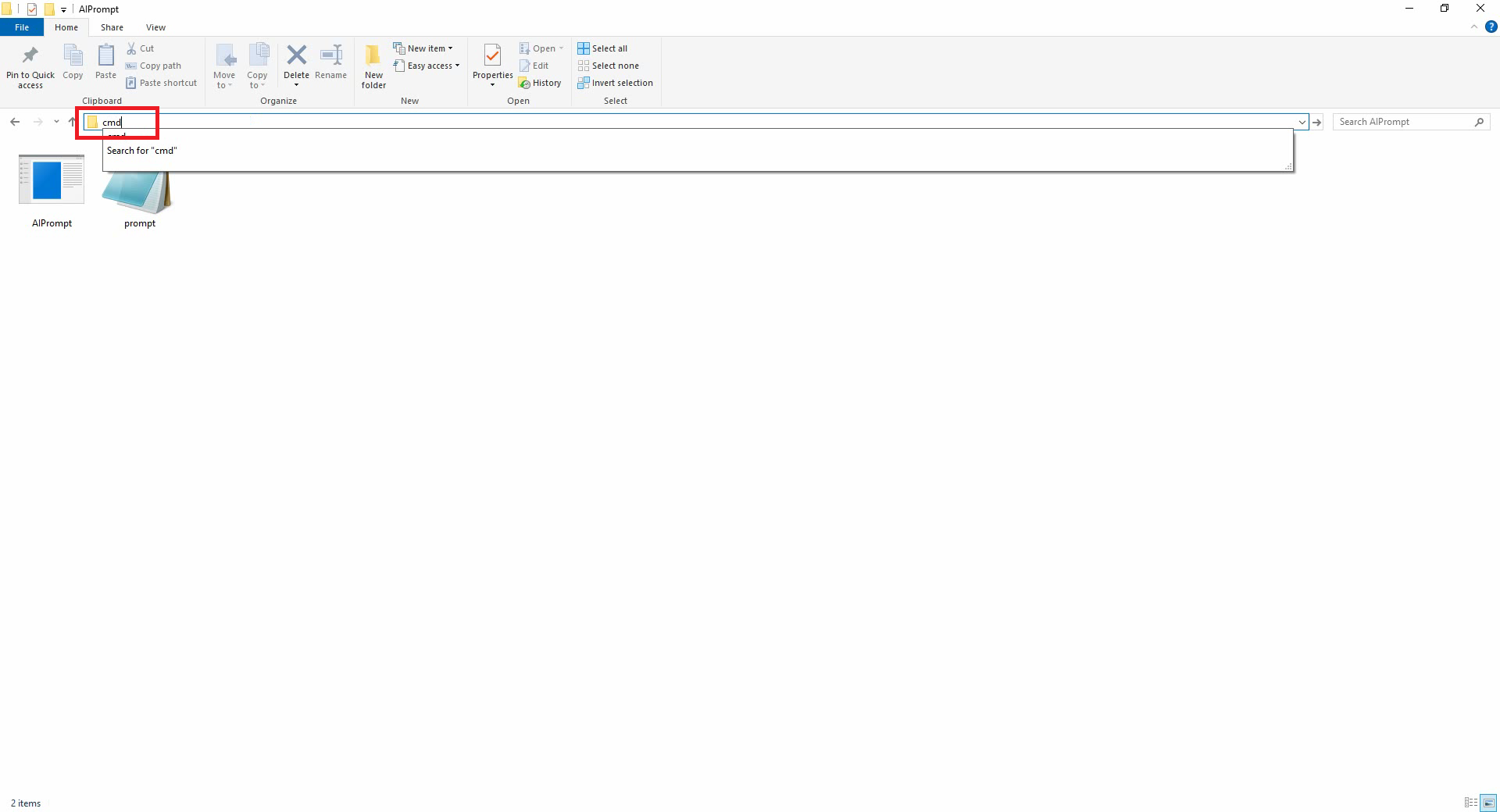Click the Rename ribbon button

click(x=330, y=62)
